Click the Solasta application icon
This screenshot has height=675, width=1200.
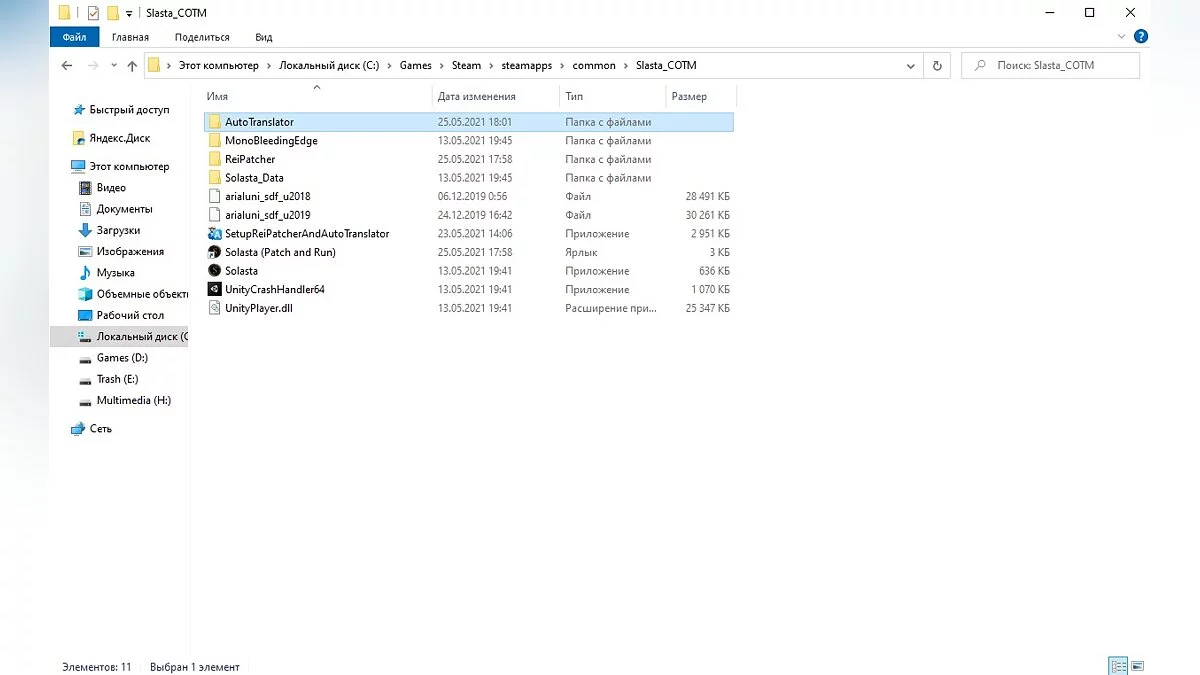tap(214, 271)
